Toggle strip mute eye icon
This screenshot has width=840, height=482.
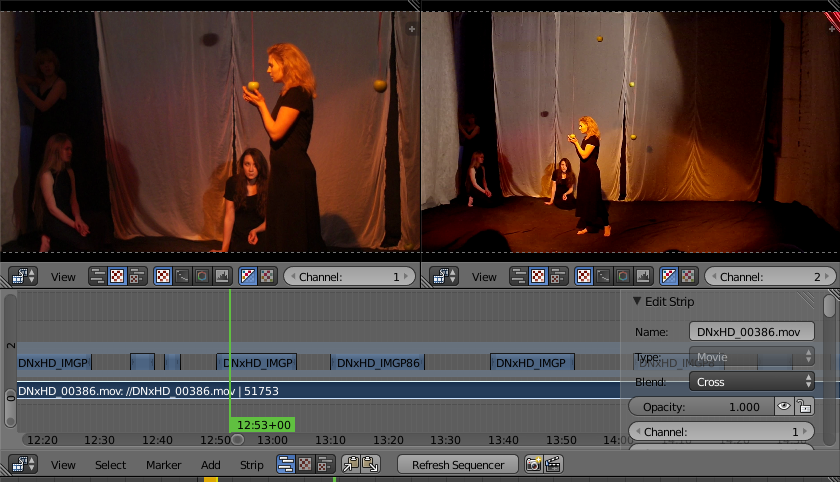pos(784,407)
